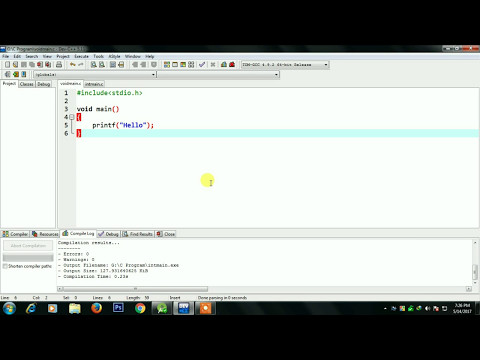Switch to the Debug side panel tab
Screen dimensions: 480x360
click(x=43, y=84)
